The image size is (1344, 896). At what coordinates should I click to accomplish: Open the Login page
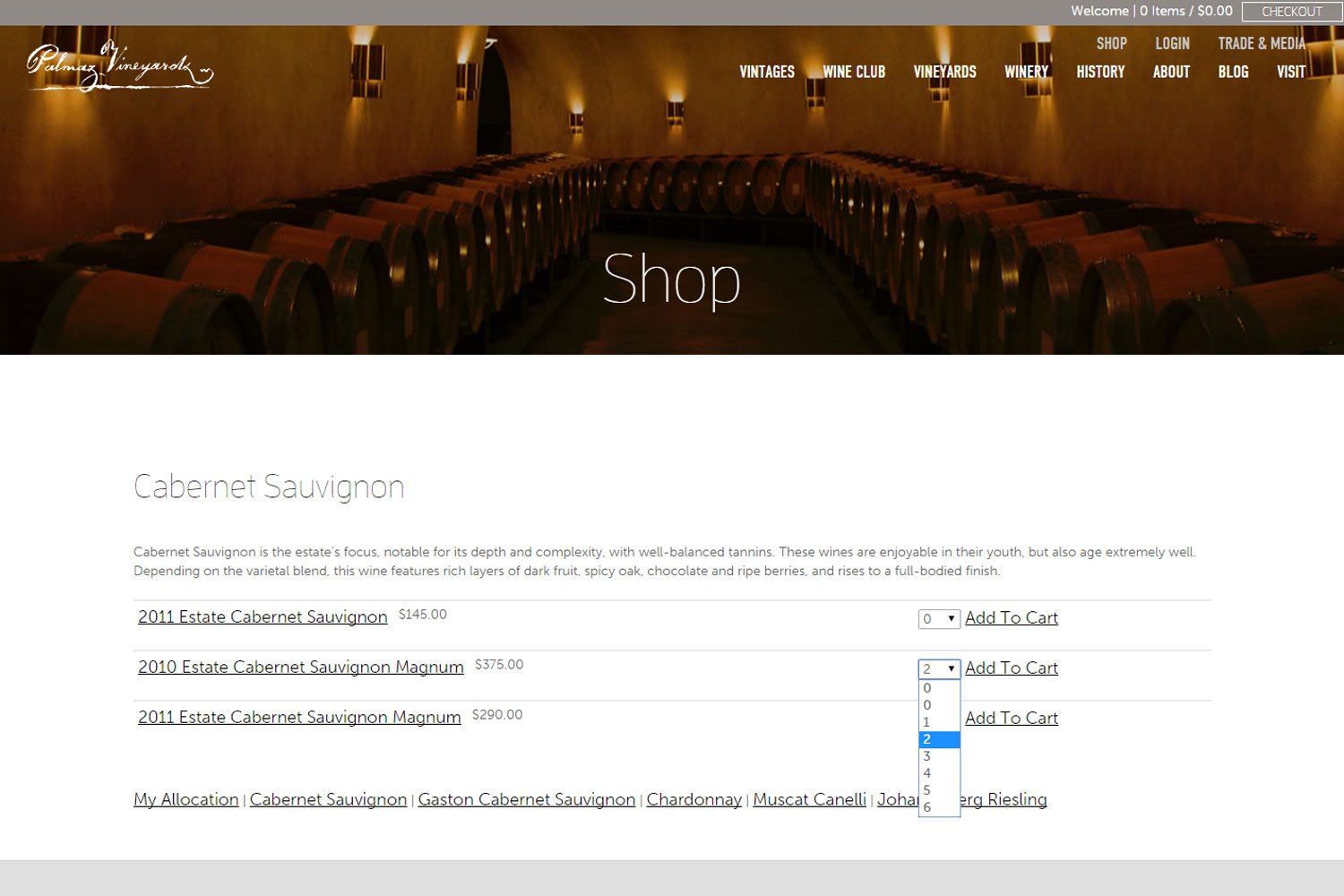pyautogui.click(x=1172, y=43)
